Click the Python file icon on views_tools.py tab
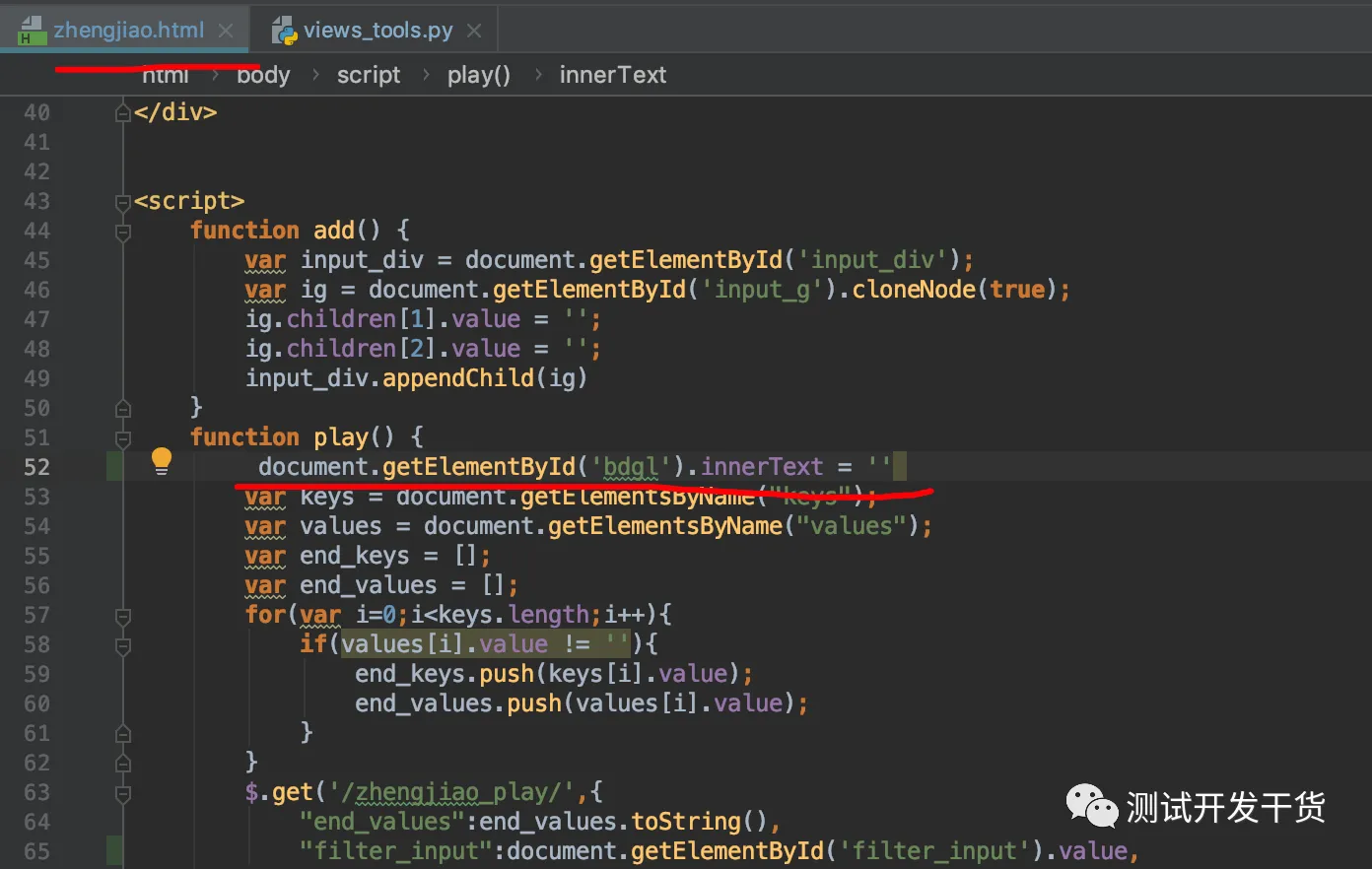 [284, 31]
